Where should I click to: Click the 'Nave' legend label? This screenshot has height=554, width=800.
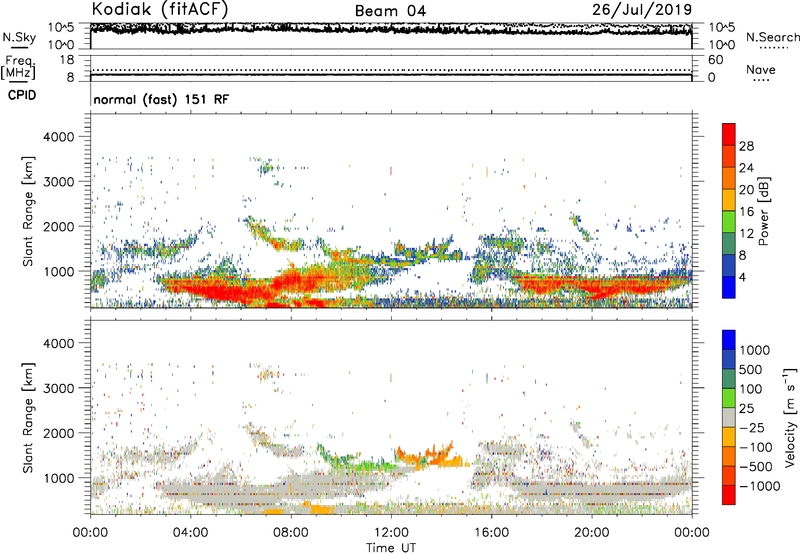[760, 69]
